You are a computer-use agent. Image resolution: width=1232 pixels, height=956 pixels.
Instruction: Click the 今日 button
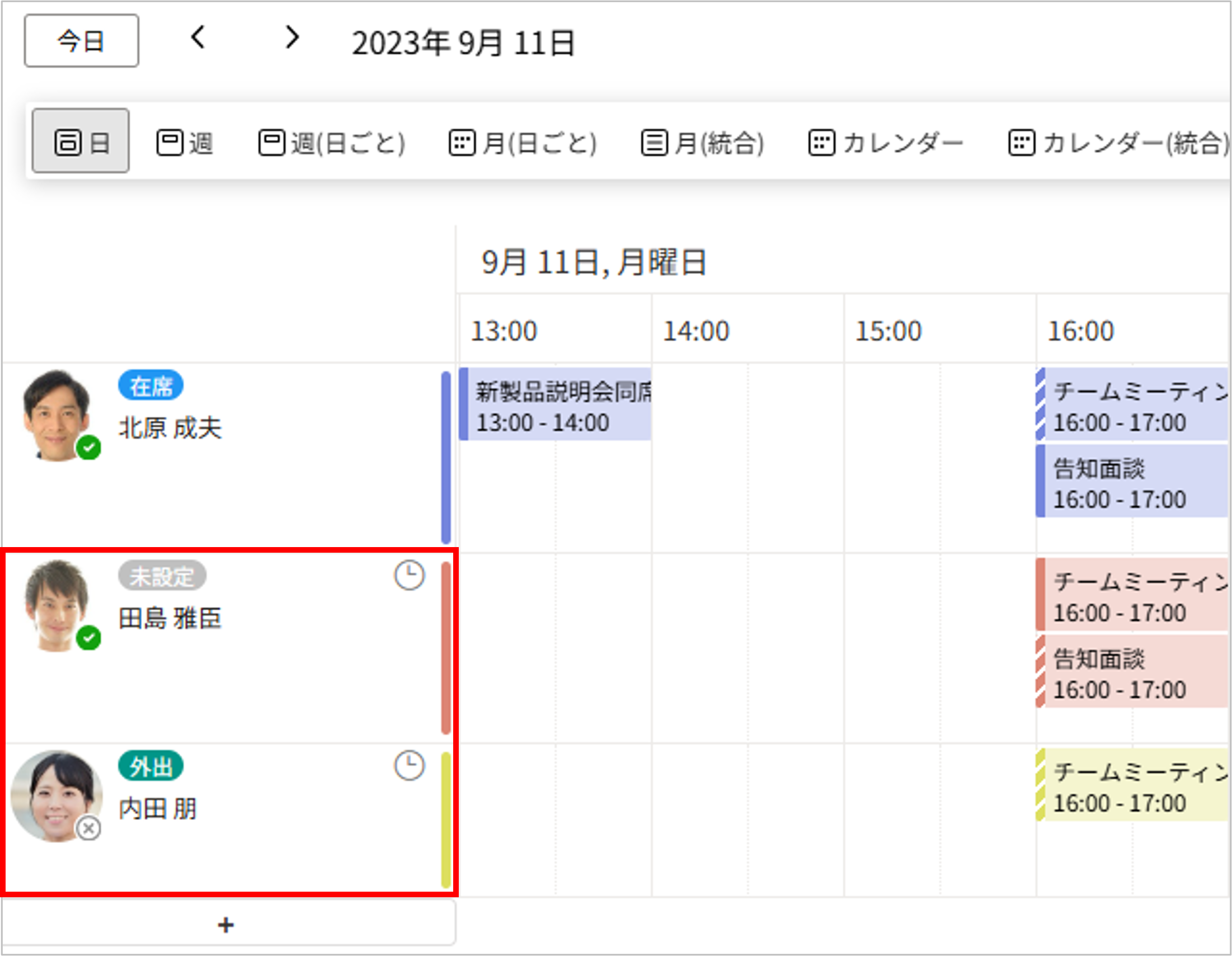(x=81, y=41)
